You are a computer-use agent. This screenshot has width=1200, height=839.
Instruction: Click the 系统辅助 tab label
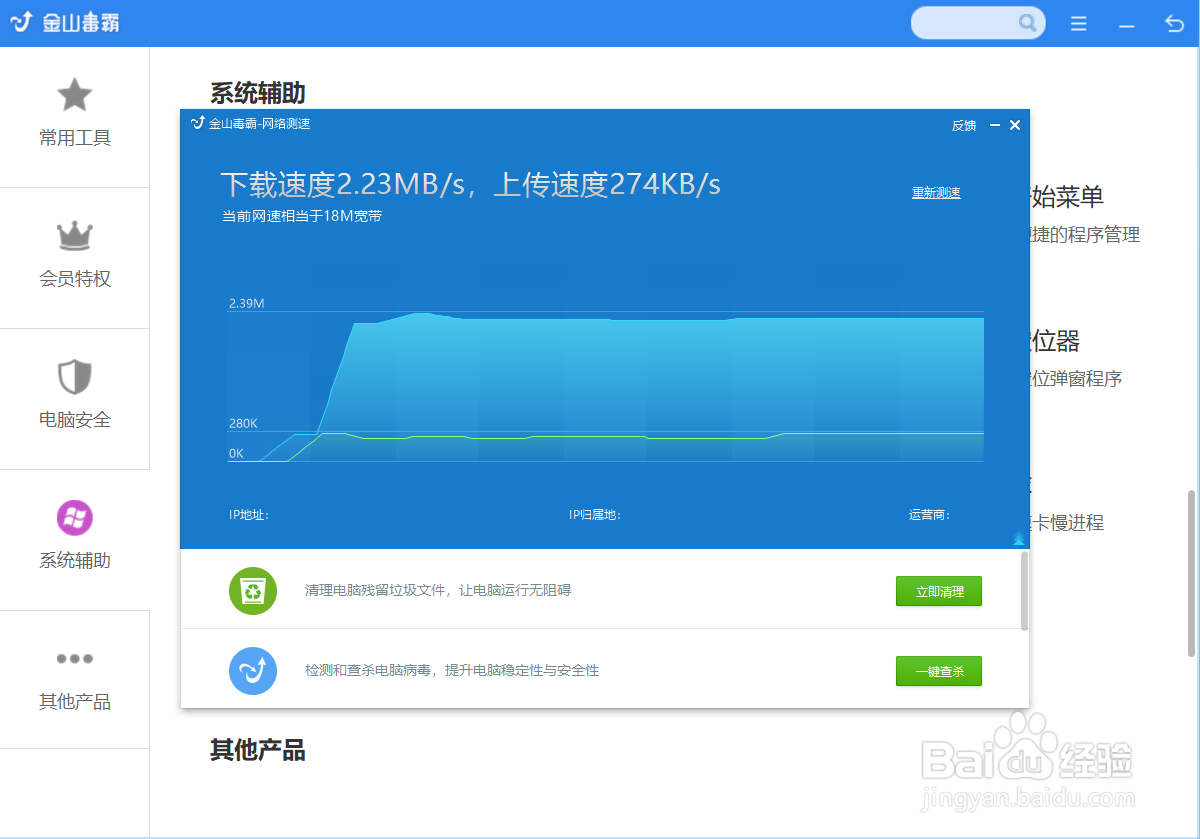pyautogui.click(x=75, y=561)
